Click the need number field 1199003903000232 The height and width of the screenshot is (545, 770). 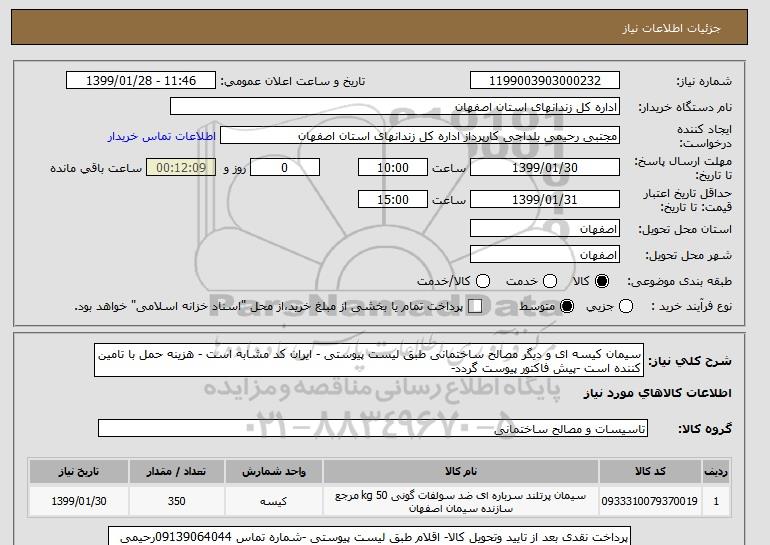coord(545,81)
